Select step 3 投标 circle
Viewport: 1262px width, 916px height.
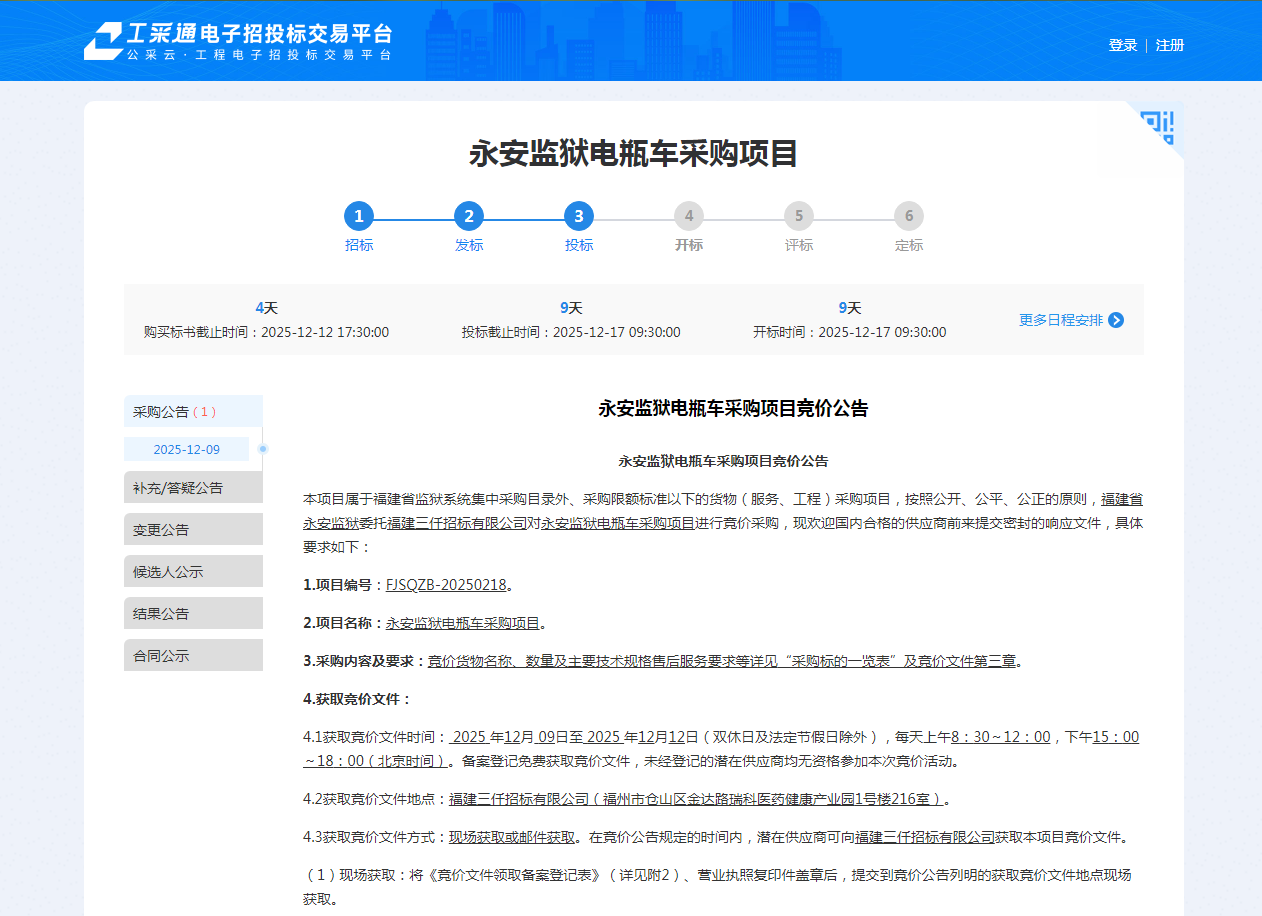pos(579,216)
